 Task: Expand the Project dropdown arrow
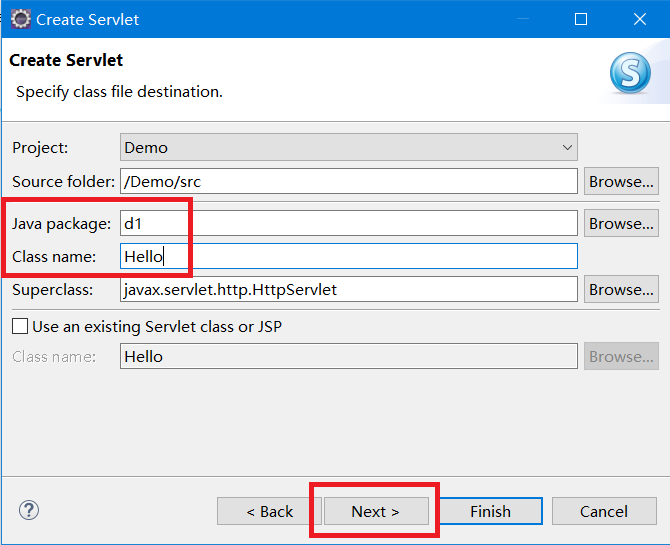click(x=567, y=148)
